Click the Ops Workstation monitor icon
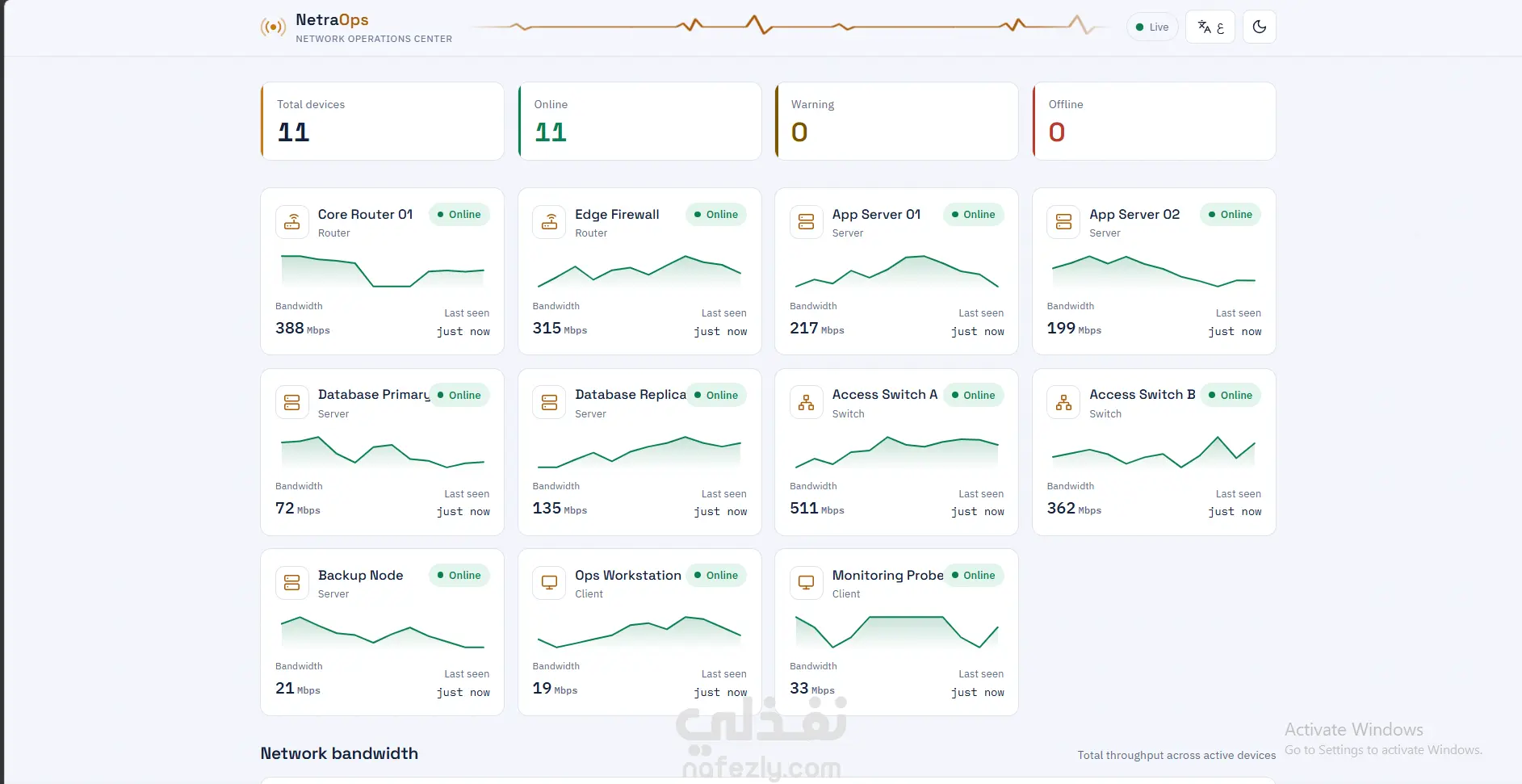 (x=549, y=582)
